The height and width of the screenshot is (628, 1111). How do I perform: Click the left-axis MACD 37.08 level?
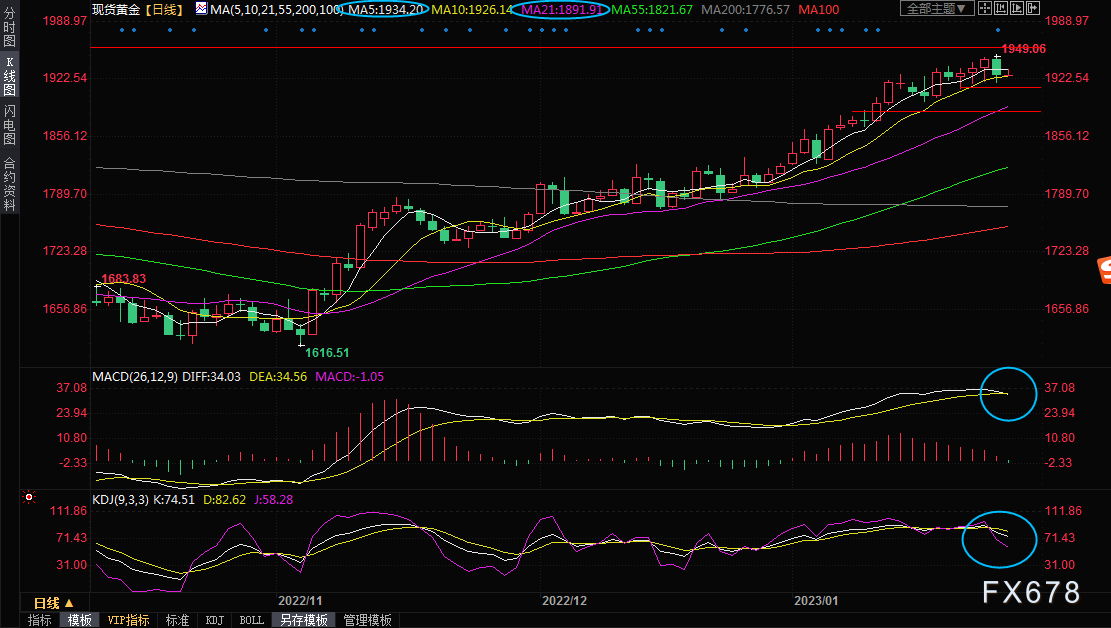pos(72,388)
